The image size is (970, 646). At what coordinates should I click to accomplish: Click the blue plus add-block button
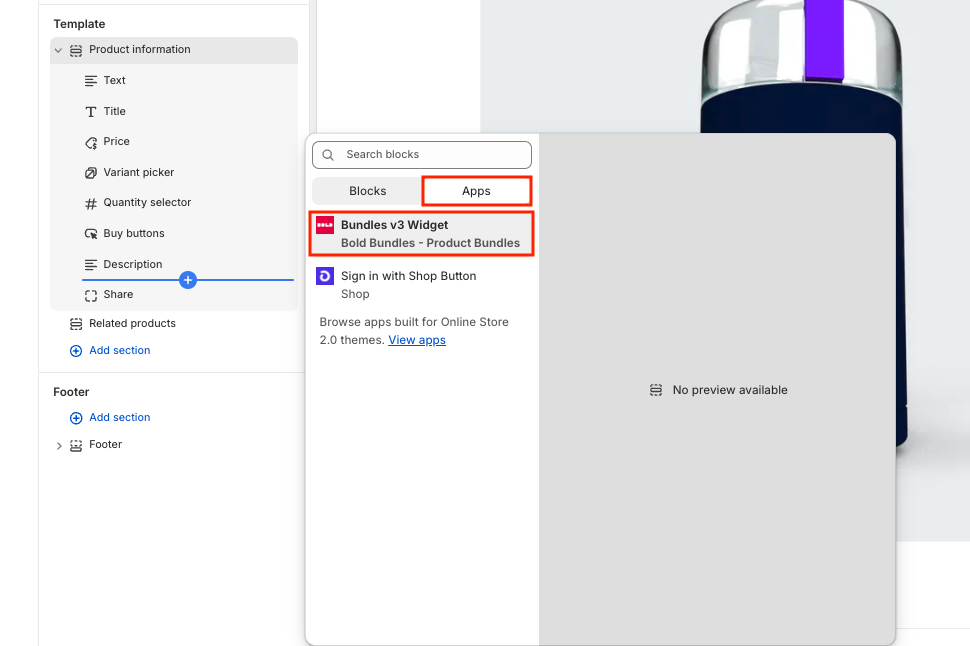188,280
